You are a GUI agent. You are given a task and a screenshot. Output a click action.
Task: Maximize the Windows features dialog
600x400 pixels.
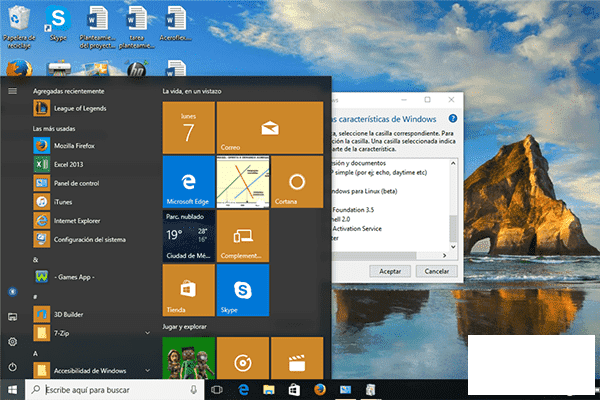427,100
